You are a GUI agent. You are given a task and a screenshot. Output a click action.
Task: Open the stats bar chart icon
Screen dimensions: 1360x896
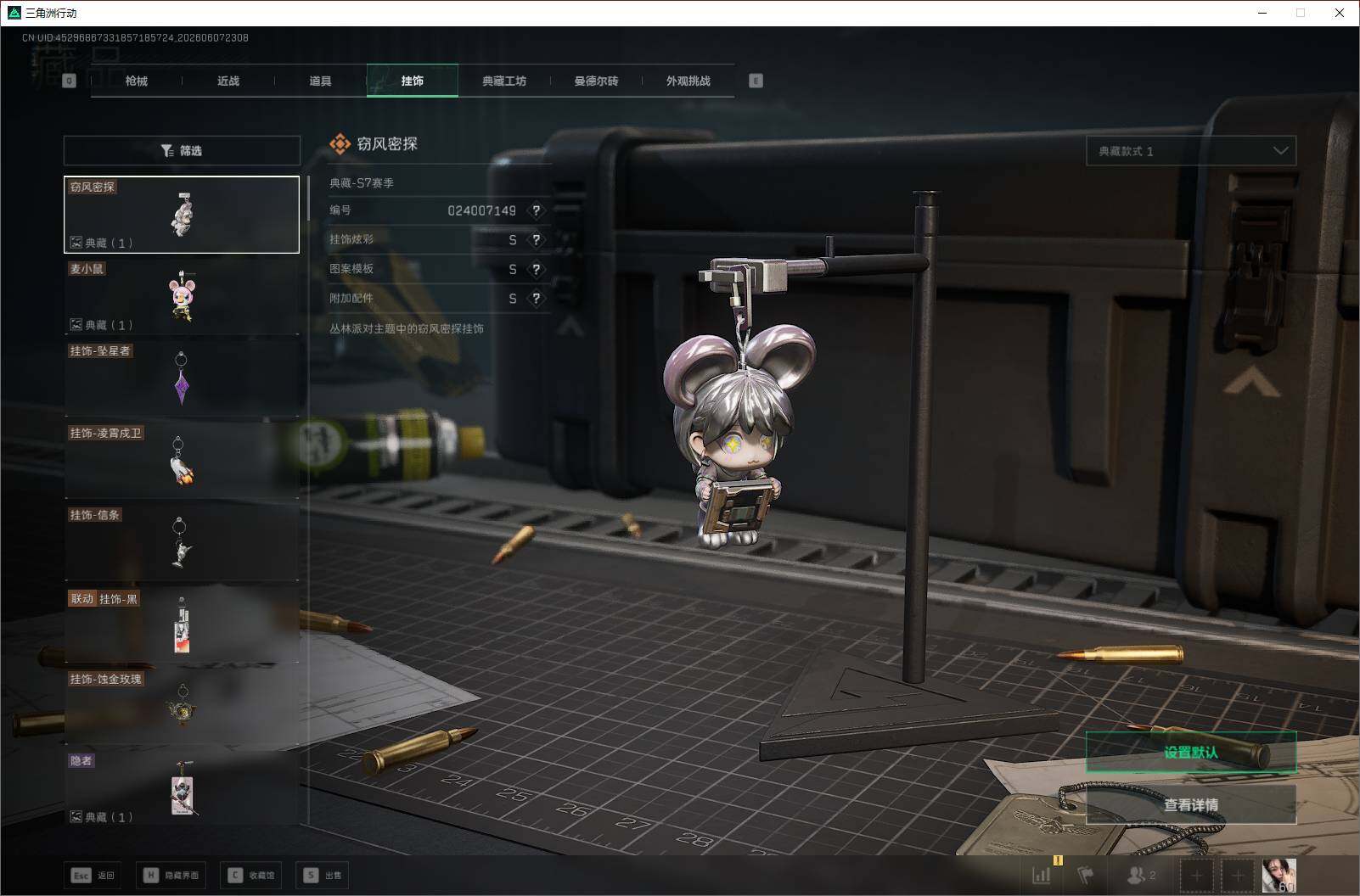(1042, 875)
